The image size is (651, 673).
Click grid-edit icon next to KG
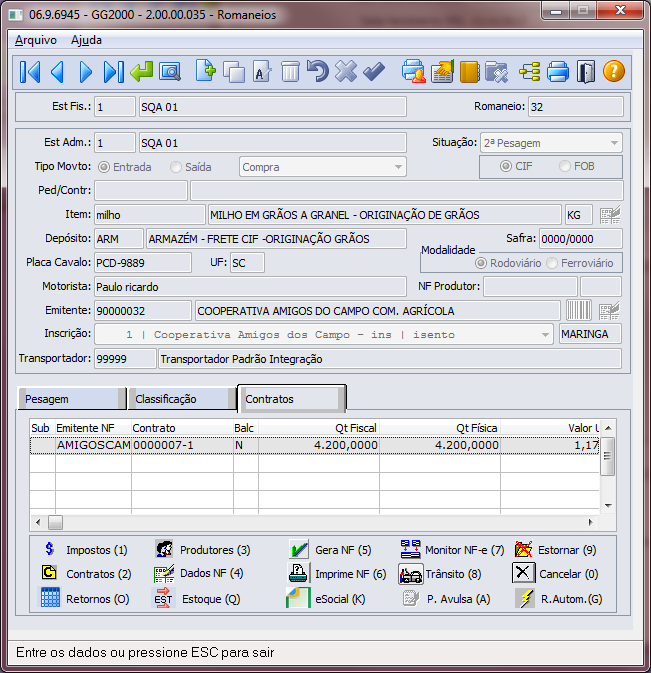610,215
